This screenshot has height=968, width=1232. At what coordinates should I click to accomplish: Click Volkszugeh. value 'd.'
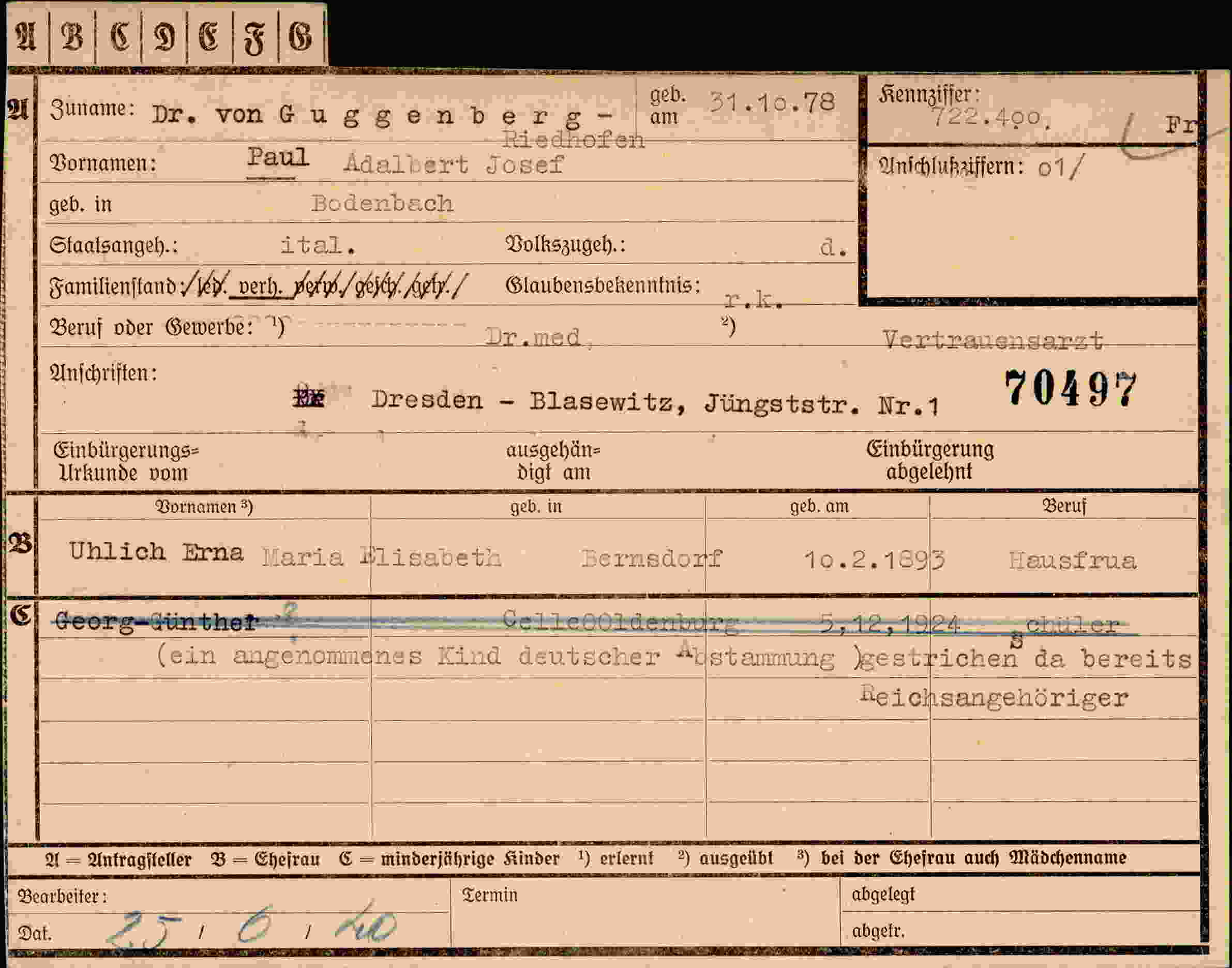833,247
